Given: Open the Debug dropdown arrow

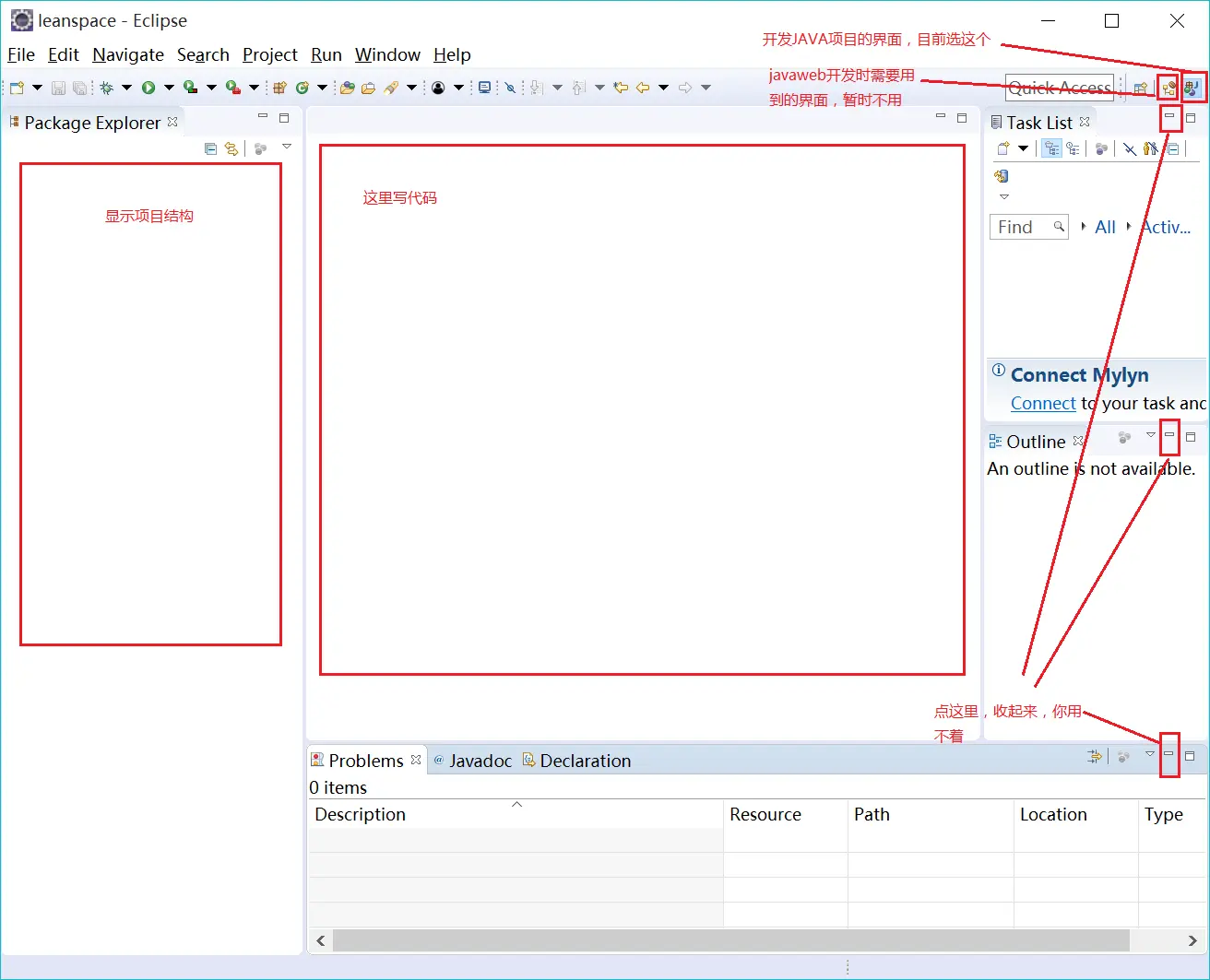Looking at the screenshot, I should pos(126,88).
